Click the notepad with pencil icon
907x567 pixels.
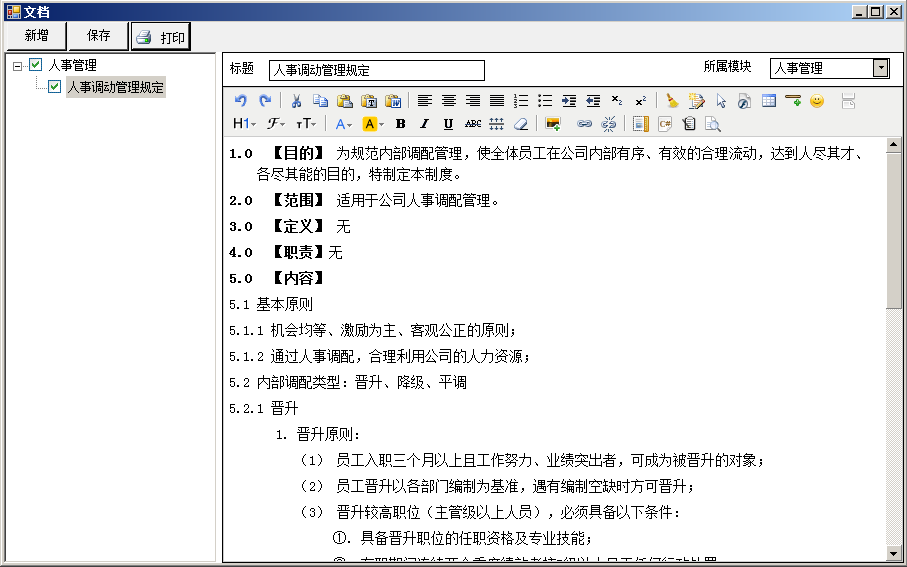click(x=696, y=101)
